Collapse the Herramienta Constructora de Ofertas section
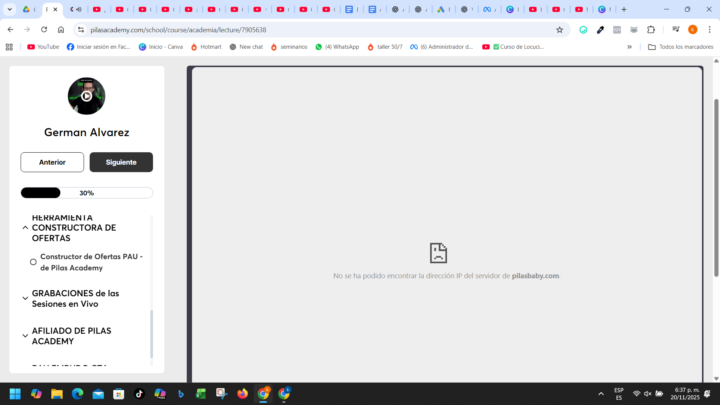The height and width of the screenshot is (405, 720). (25, 228)
